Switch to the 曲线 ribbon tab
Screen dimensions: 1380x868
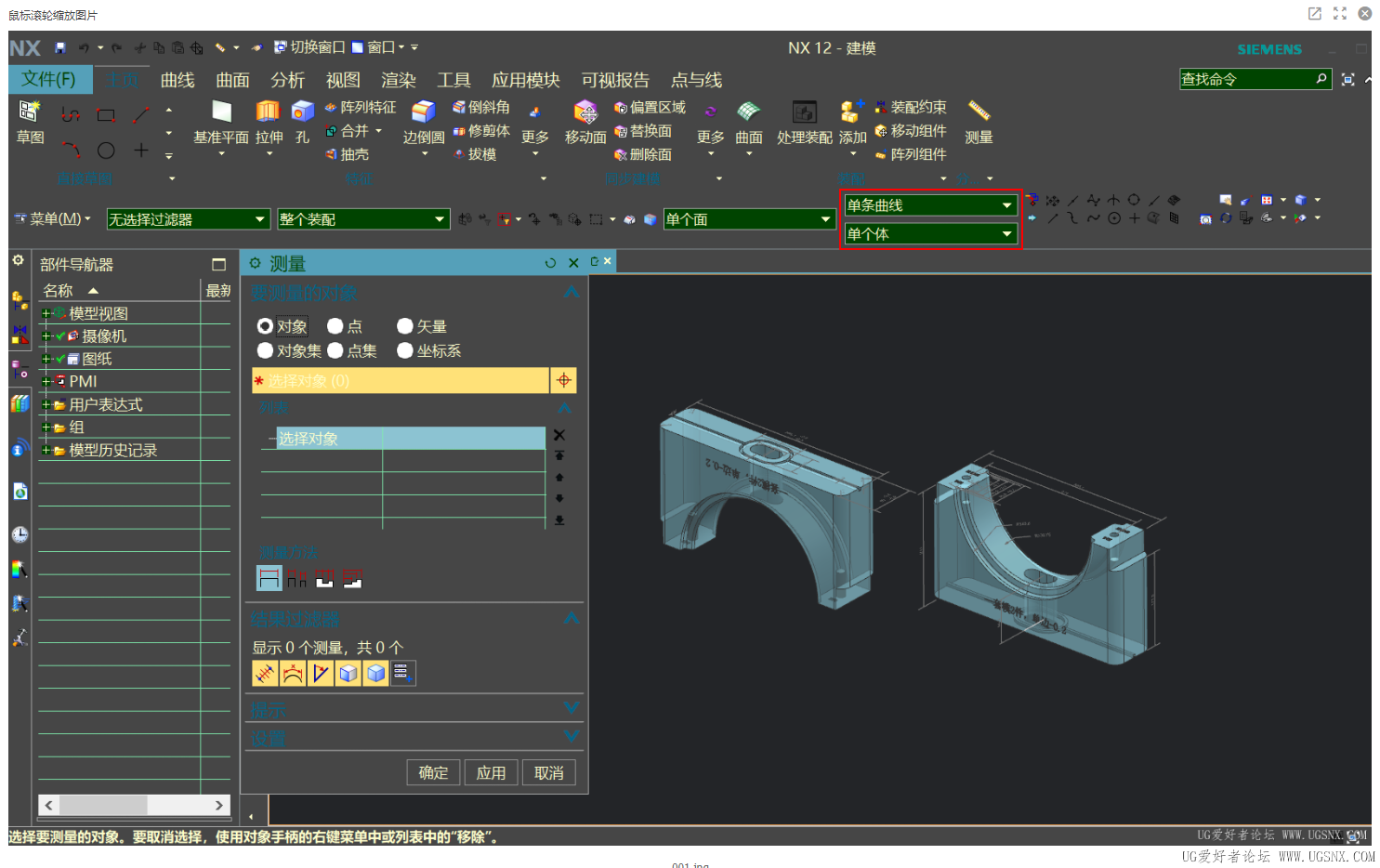(177, 81)
